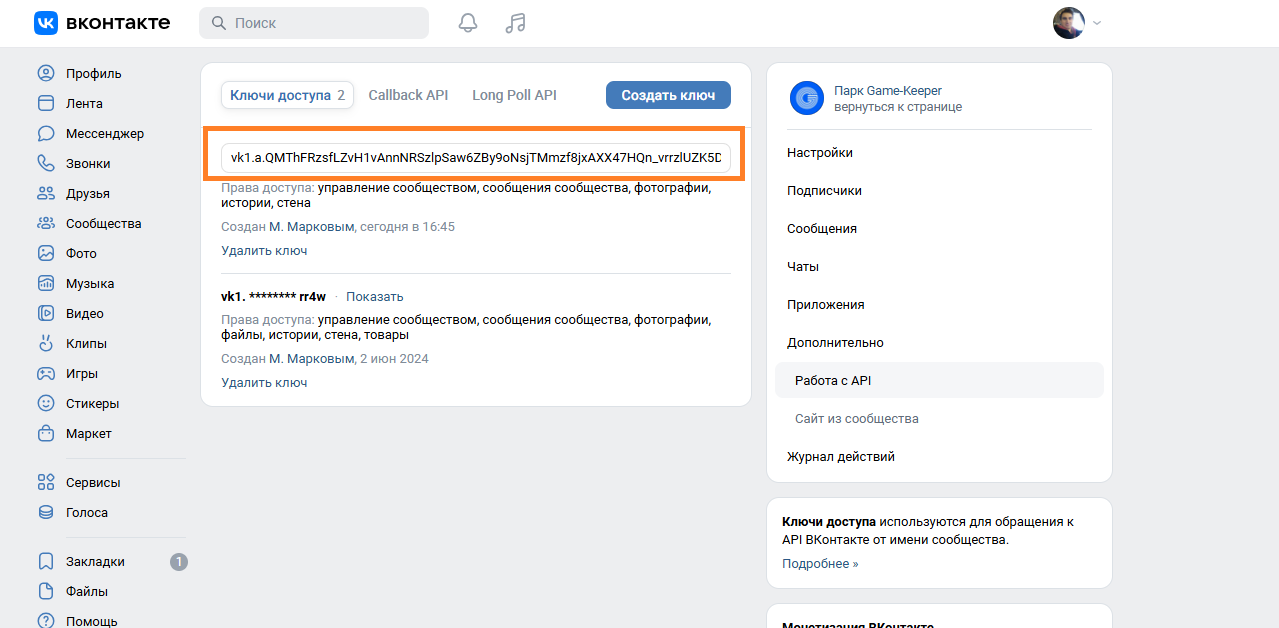
Task: Open Журнал действий in right menu
Action: pyautogui.click(x=840, y=456)
